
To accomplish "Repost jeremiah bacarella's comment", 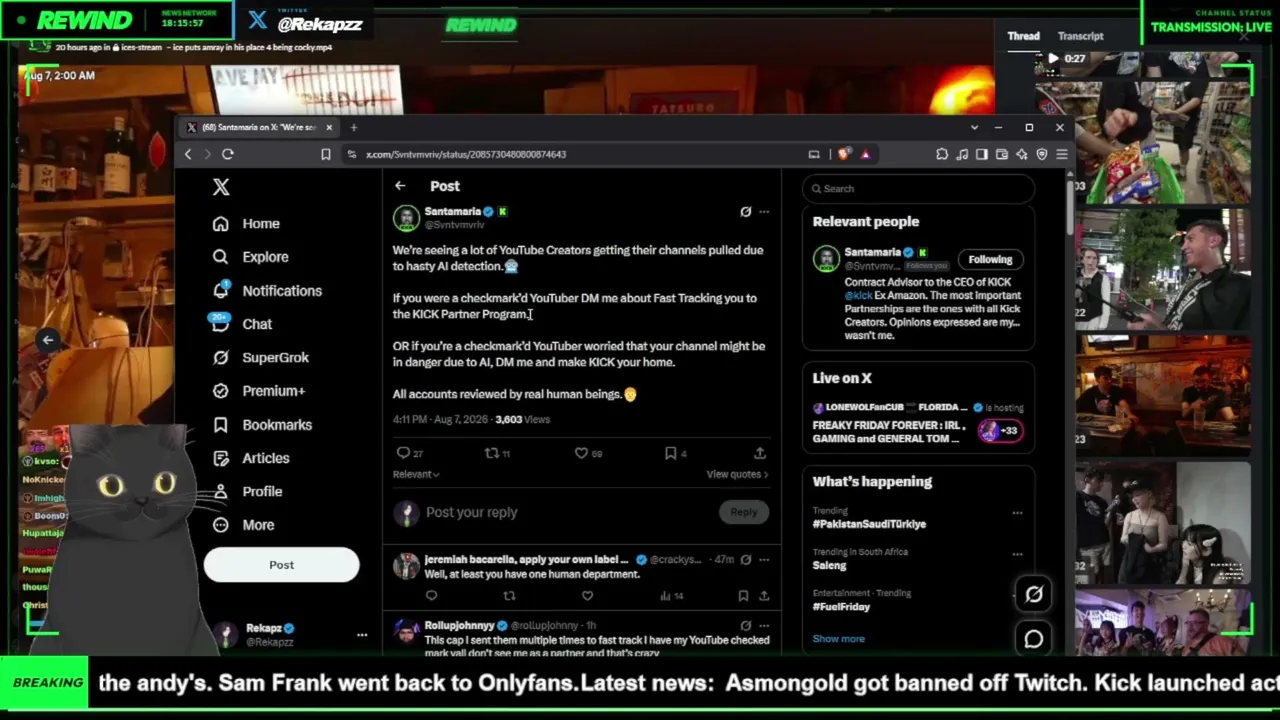I will 509,596.
